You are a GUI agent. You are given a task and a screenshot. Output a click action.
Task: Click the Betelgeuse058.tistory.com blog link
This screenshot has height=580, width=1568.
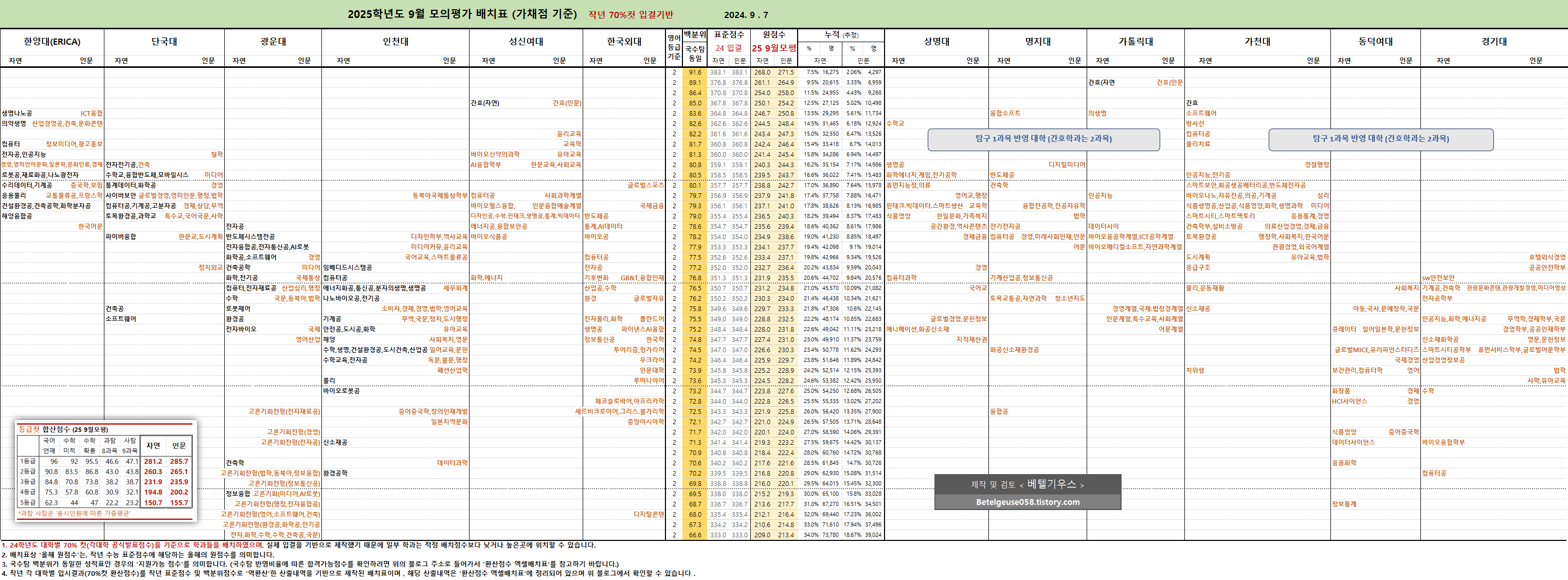click(x=1028, y=502)
